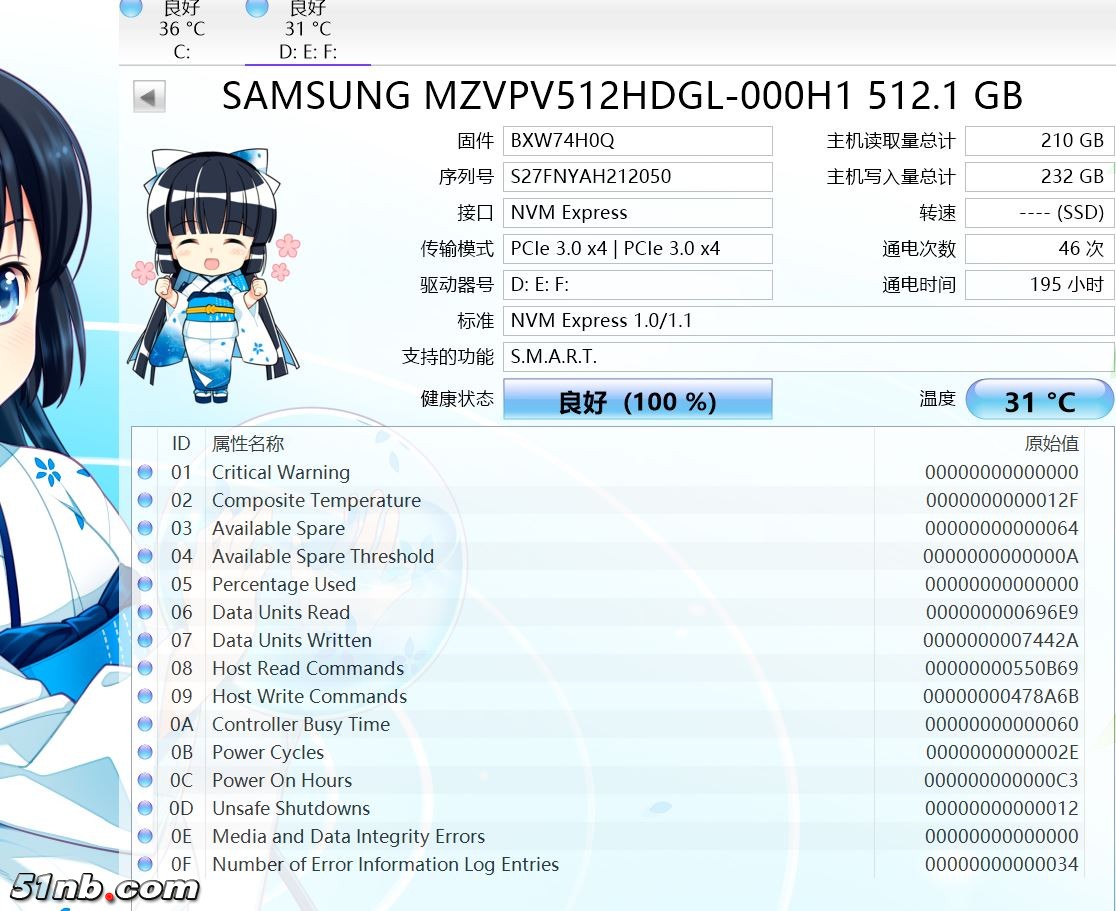Click the status orb for Unsafe Shutdowns
This screenshot has height=911, width=1116.
(145, 808)
